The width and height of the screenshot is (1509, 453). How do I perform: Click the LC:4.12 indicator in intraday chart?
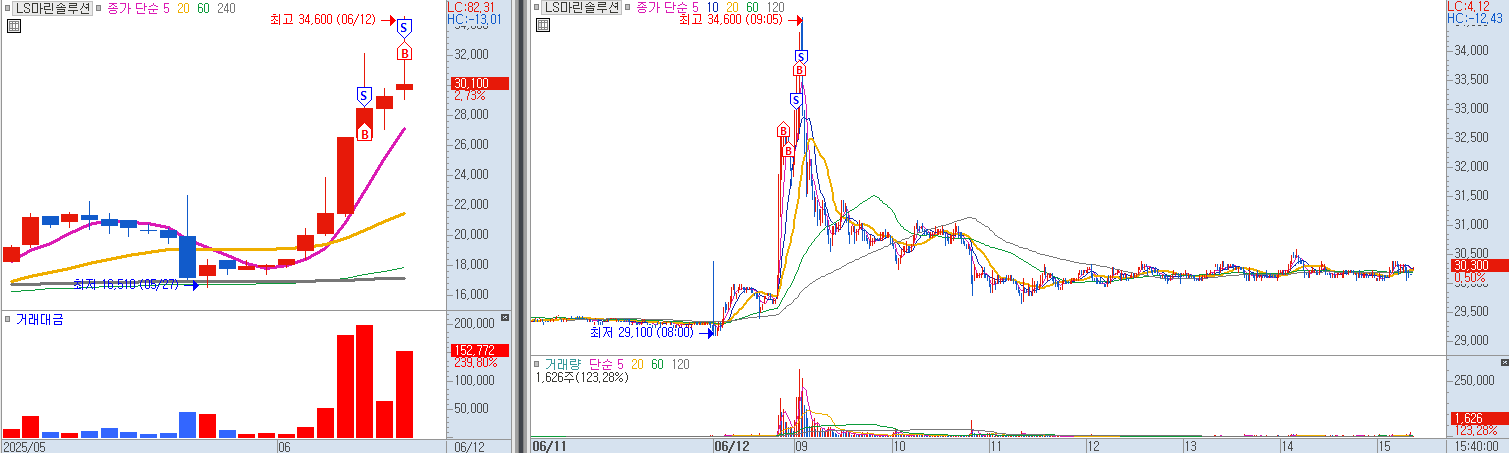[1469, 7]
